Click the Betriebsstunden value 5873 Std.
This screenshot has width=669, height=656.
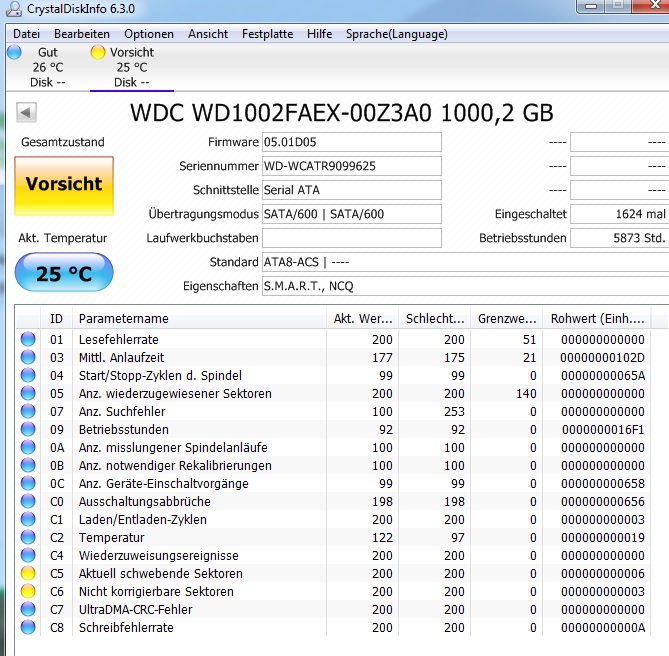620,238
